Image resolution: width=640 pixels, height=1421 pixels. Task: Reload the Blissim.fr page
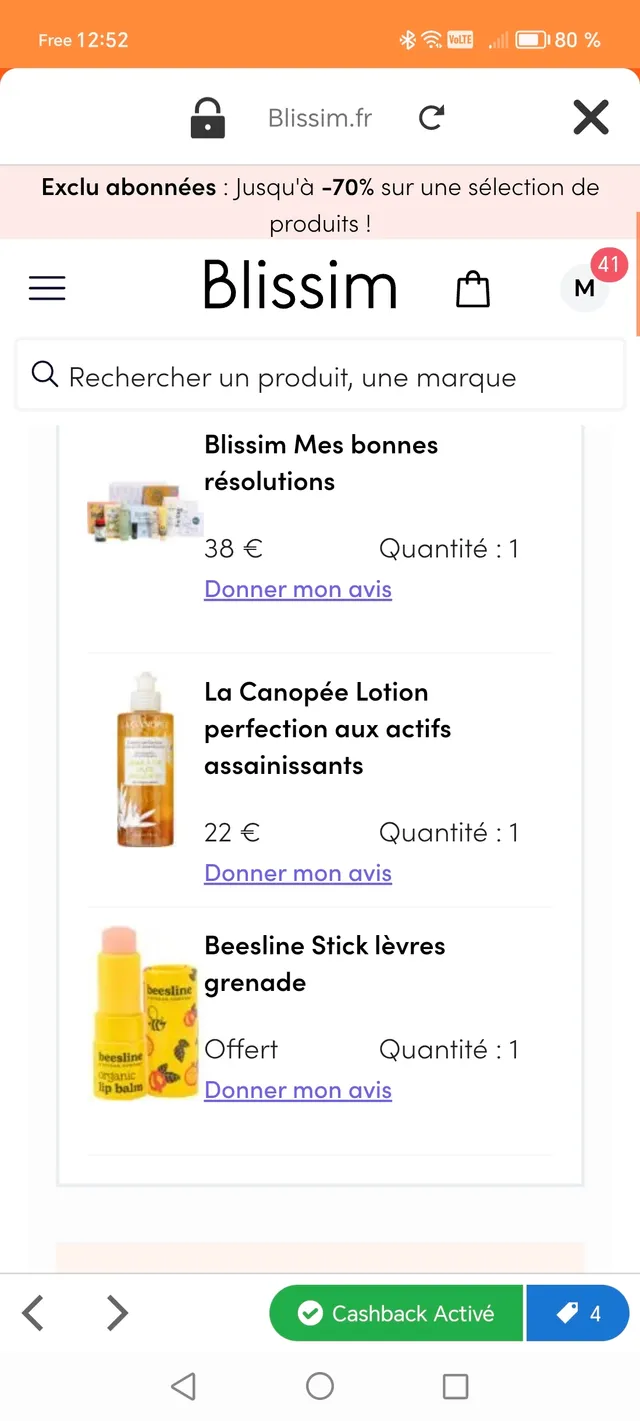431,117
